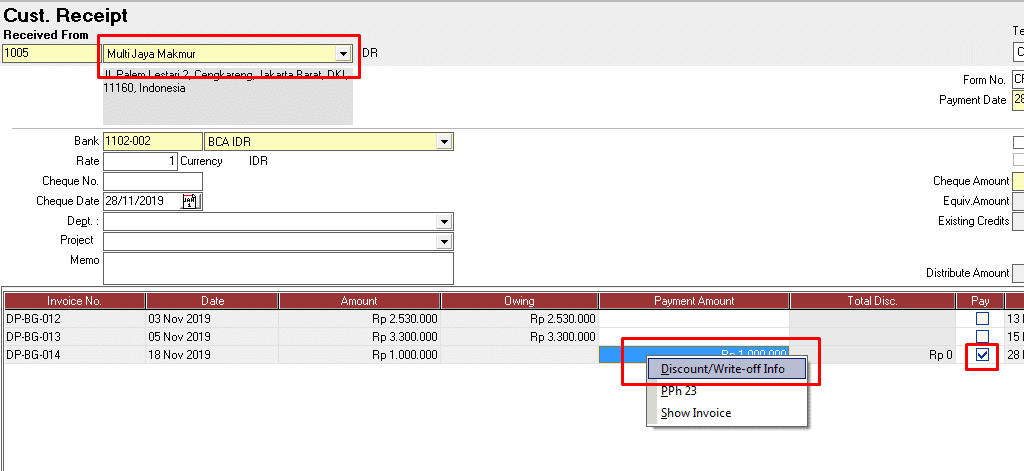Click the Owing column header
The height and width of the screenshot is (471, 1024).
coord(519,301)
